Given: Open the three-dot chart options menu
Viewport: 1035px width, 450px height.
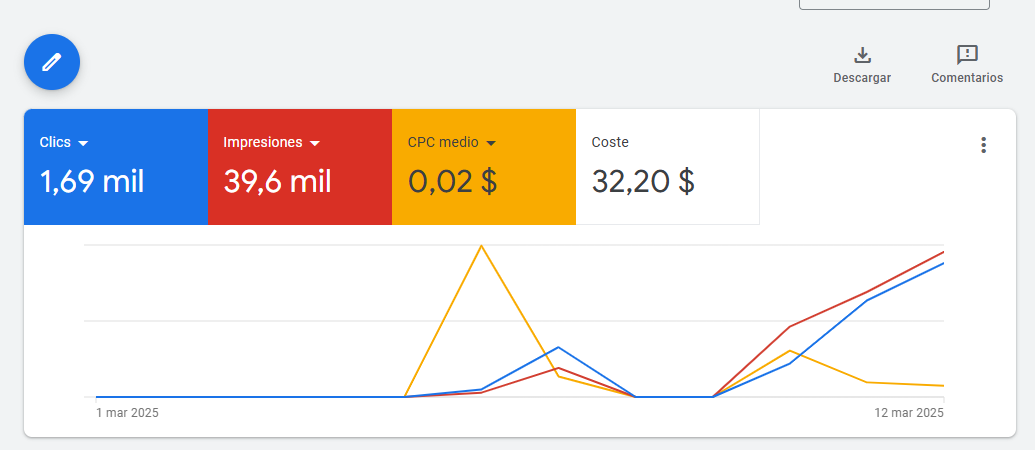Looking at the screenshot, I should [983, 145].
